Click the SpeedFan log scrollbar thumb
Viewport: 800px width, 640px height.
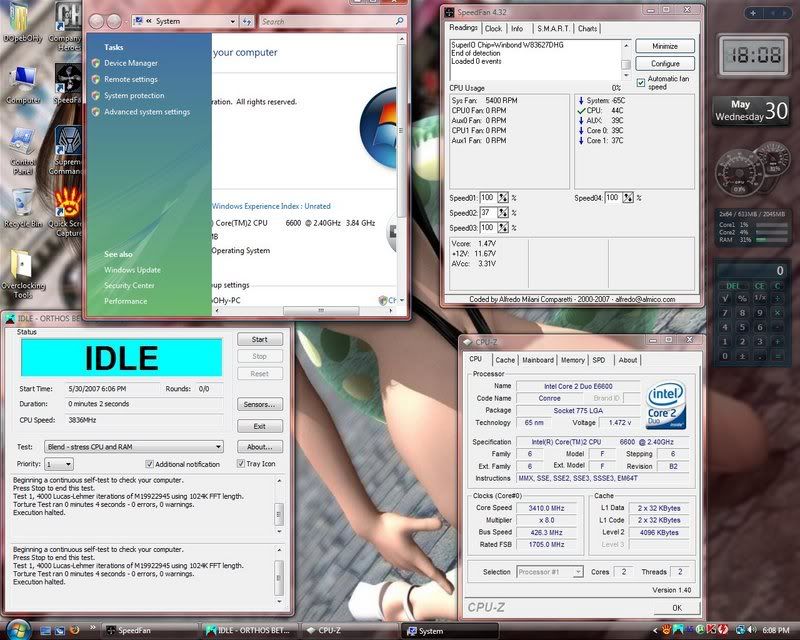click(x=626, y=64)
